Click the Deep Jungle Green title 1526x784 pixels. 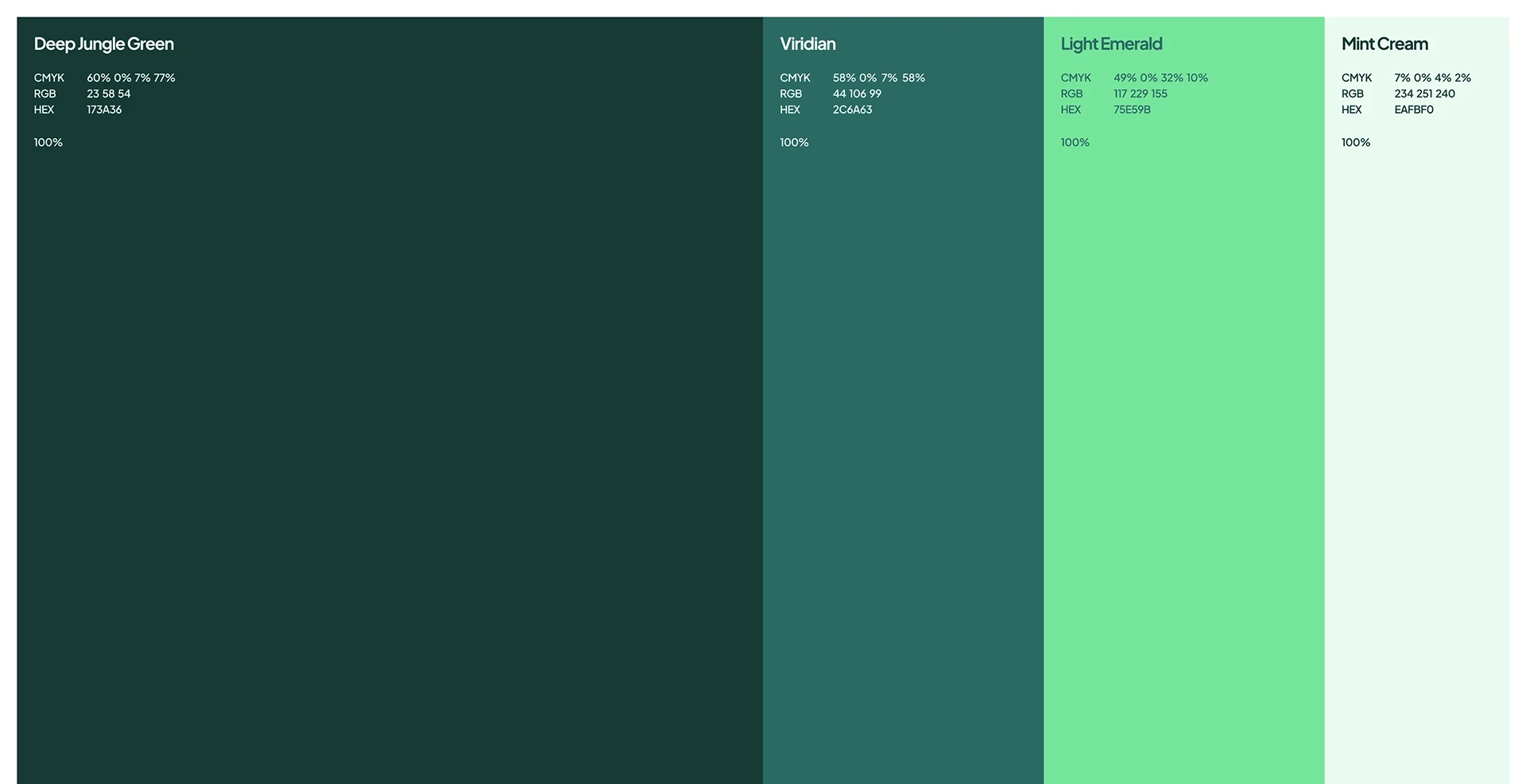click(x=104, y=44)
